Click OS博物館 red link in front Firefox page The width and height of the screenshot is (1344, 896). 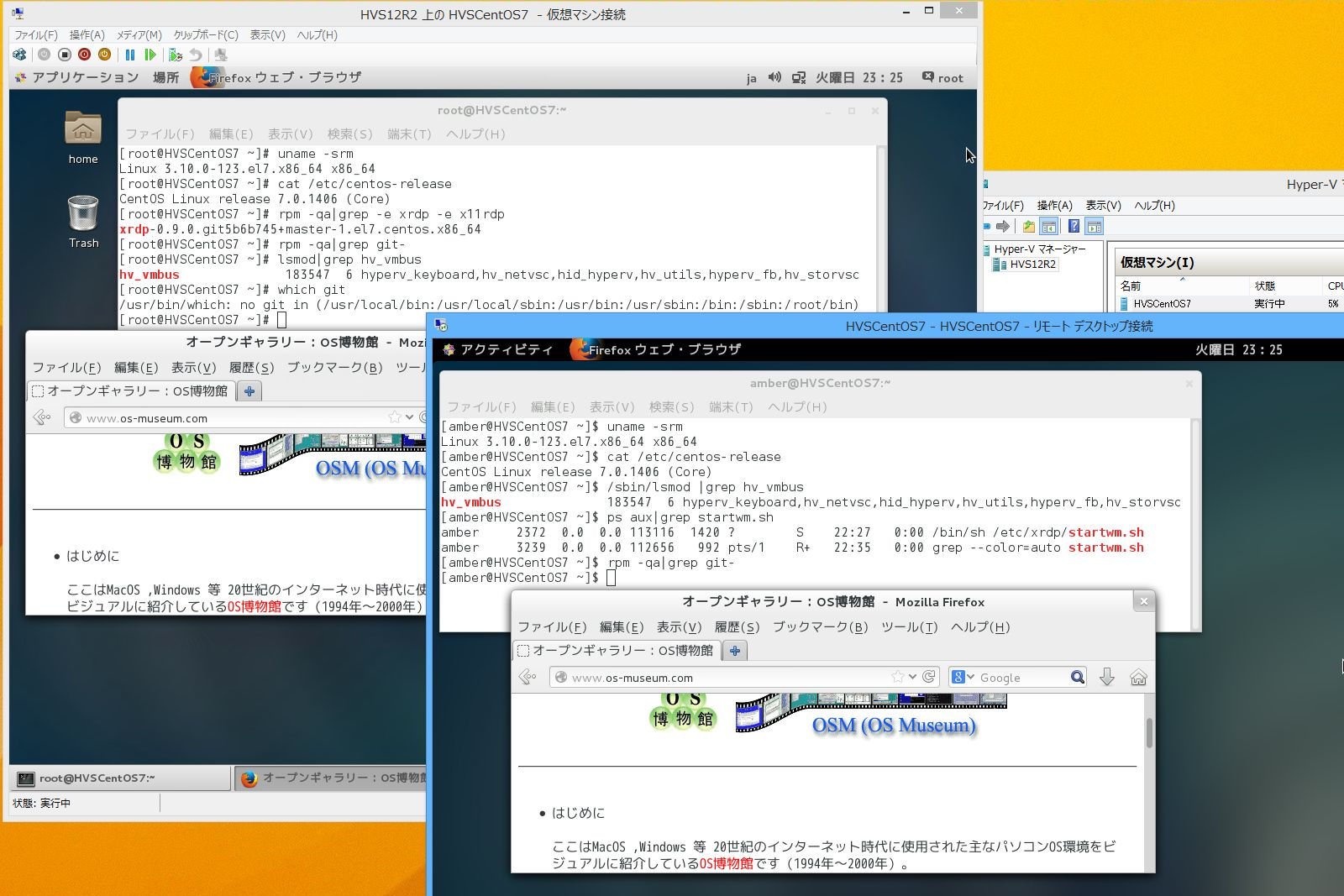tap(726, 862)
